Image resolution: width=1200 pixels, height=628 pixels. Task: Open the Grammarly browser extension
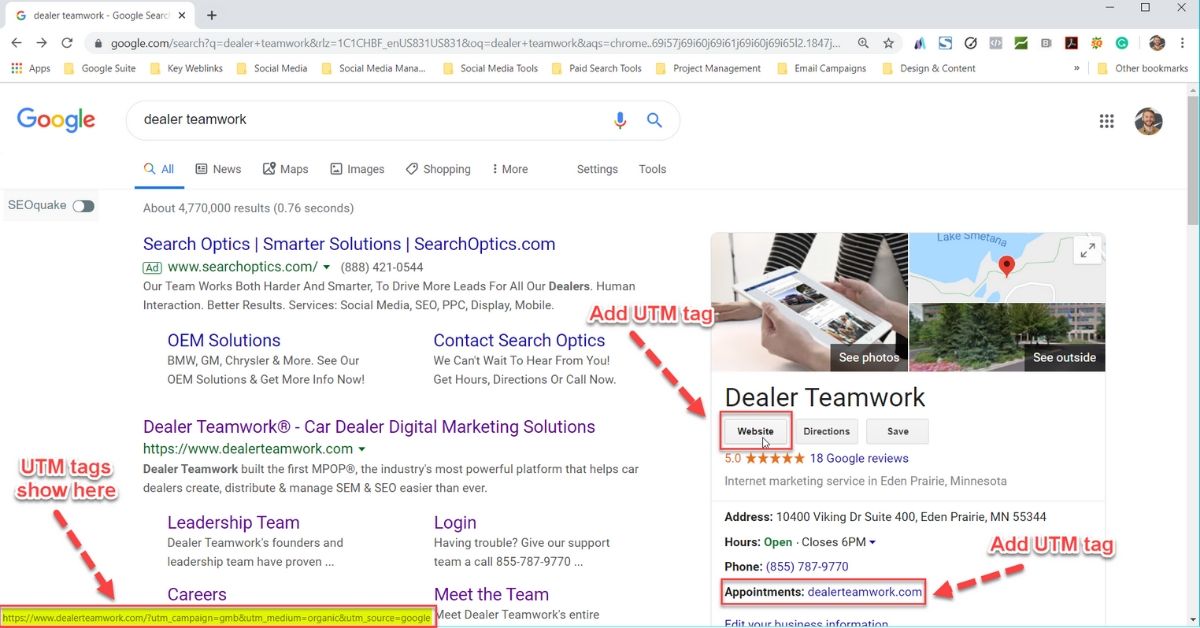click(x=1121, y=44)
